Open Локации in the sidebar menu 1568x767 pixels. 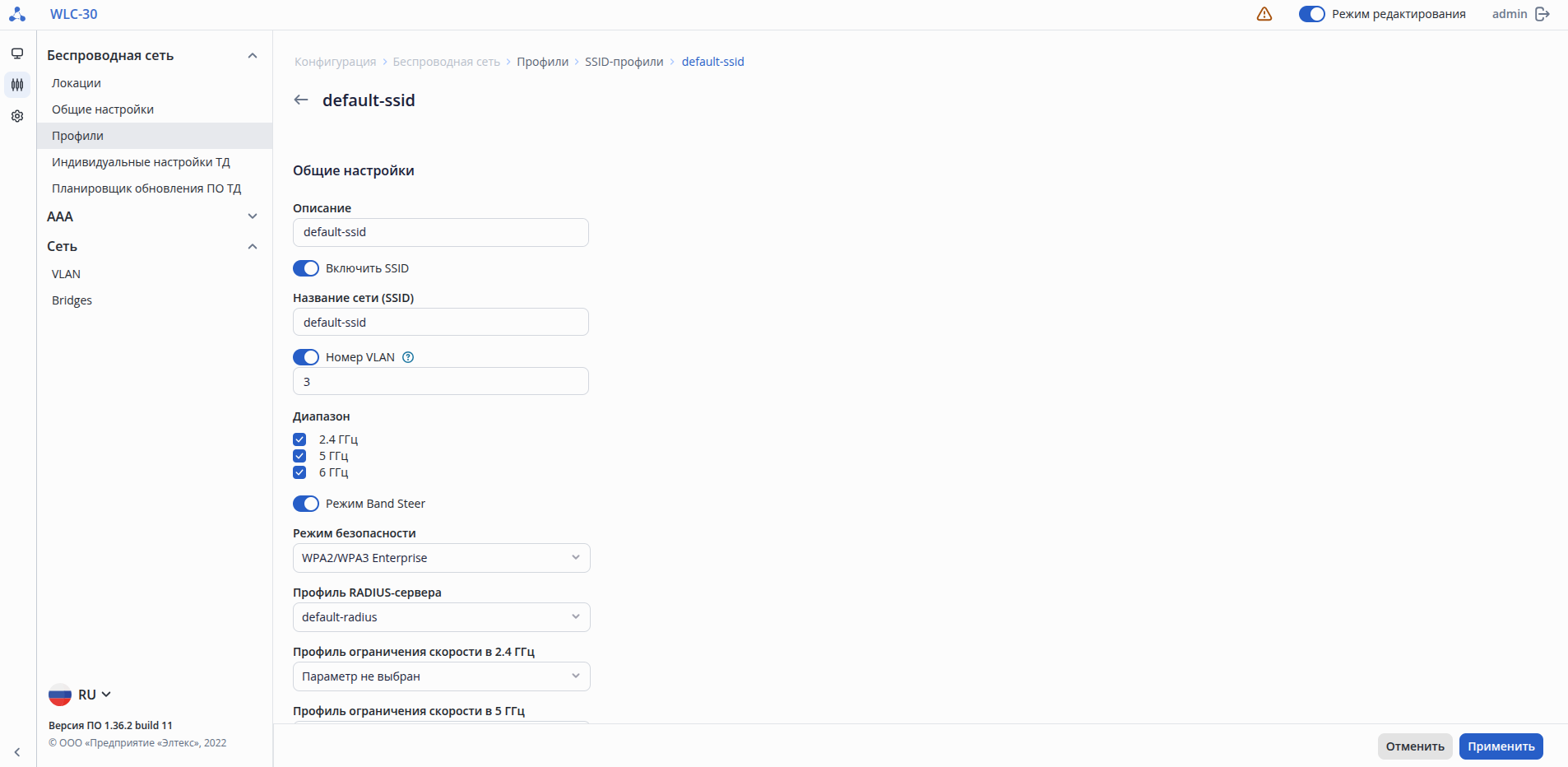pyautogui.click(x=77, y=83)
